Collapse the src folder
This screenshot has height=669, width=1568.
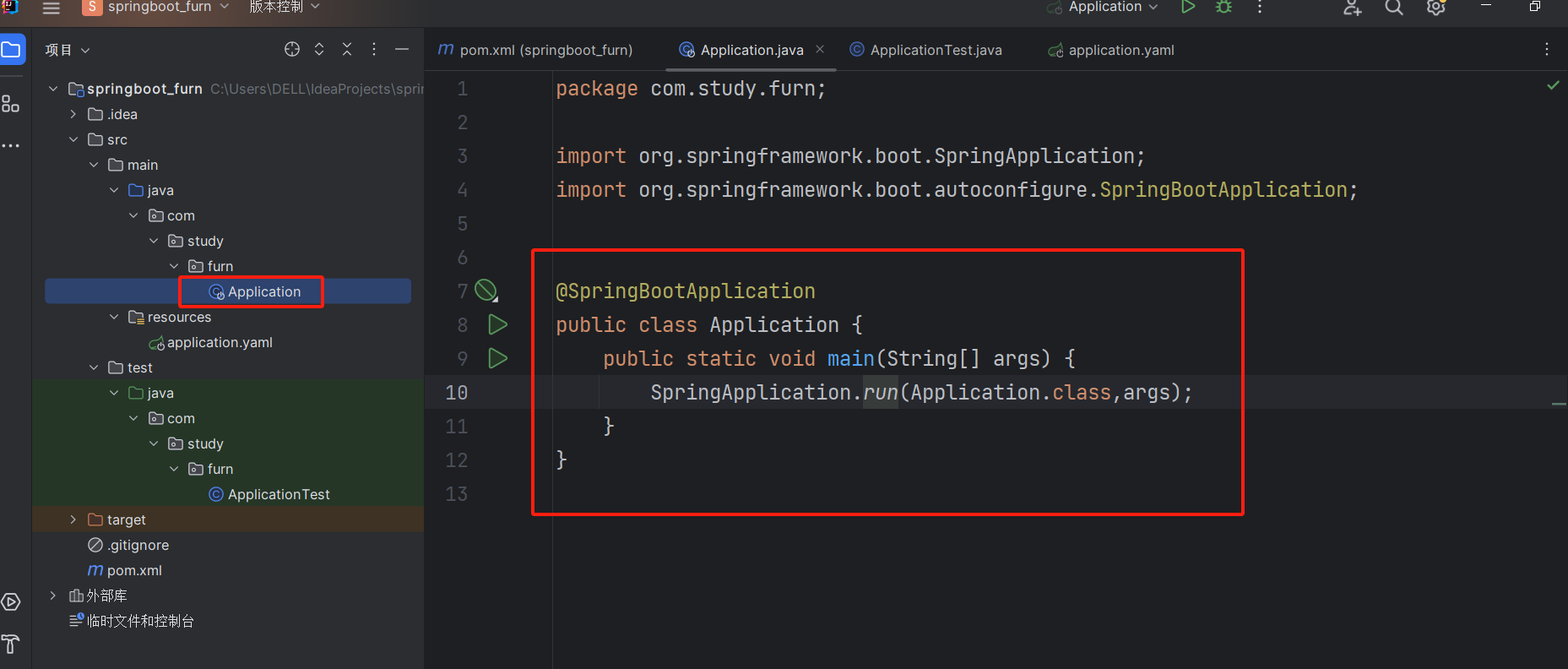(73, 139)
